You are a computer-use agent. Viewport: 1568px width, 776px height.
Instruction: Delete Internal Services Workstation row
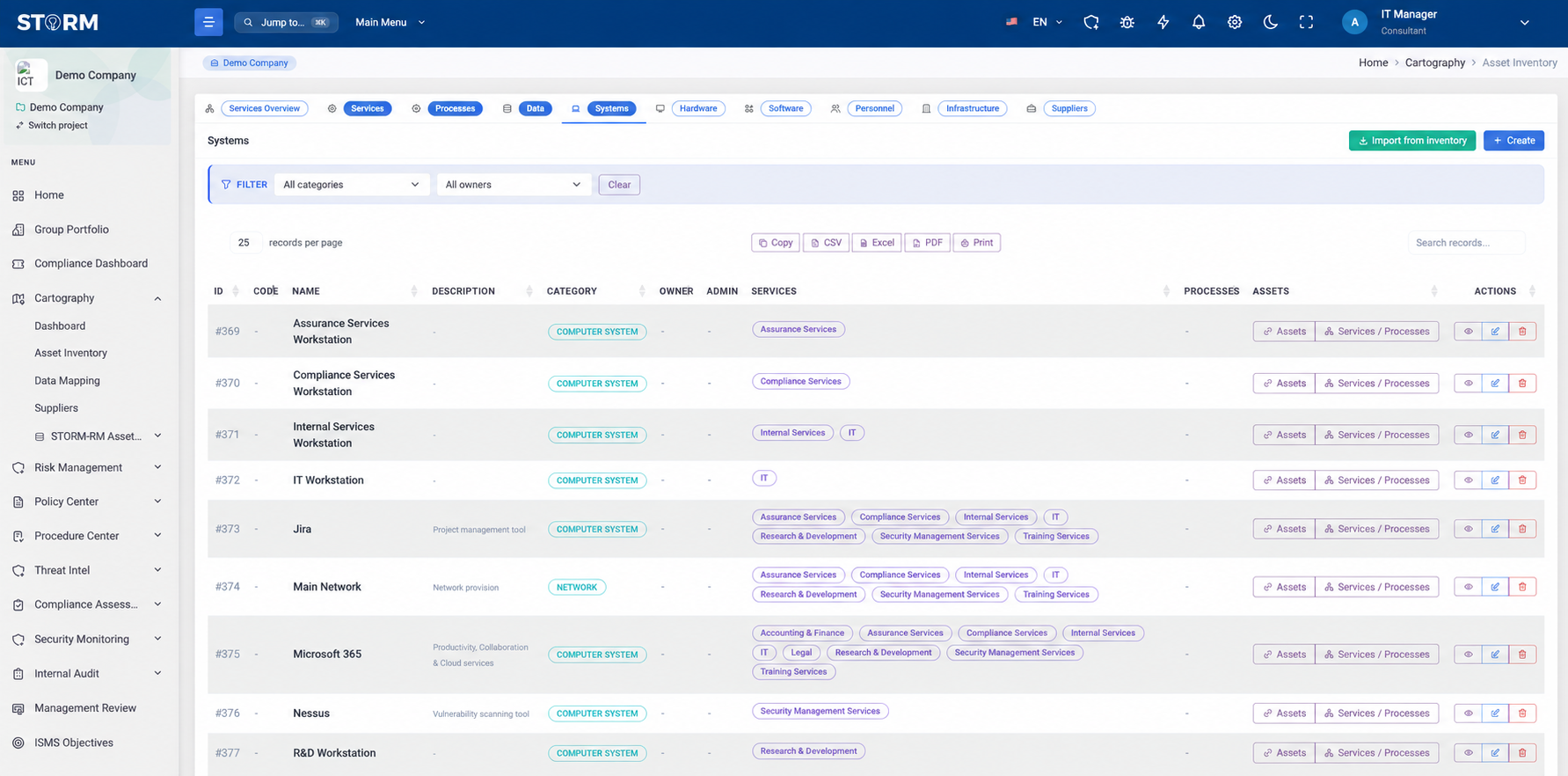click(1522, 435)
